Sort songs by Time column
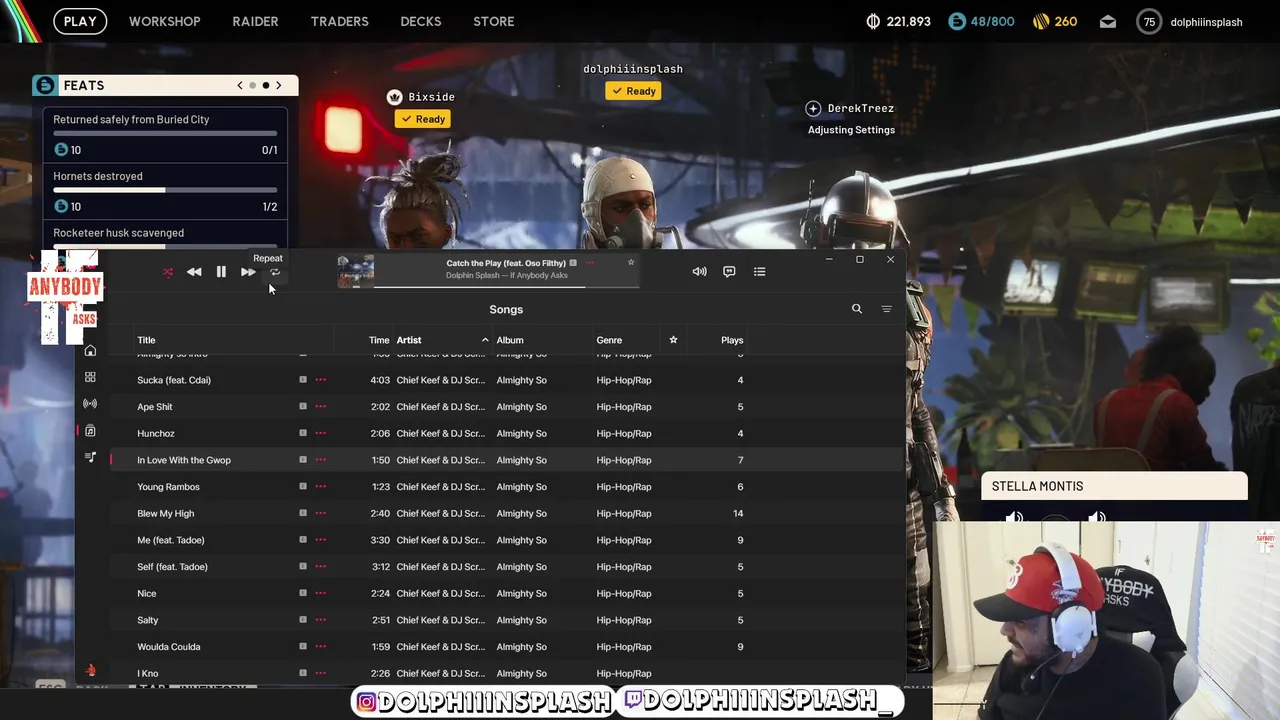1280x720 pixels. point(378,340)
